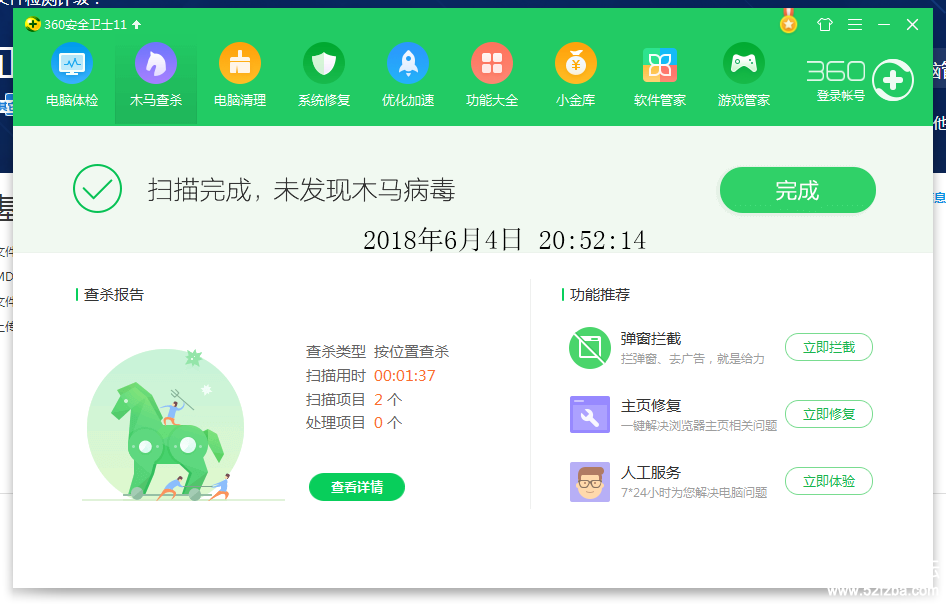Click the Trojan horse illustration

tap(166, 425)
